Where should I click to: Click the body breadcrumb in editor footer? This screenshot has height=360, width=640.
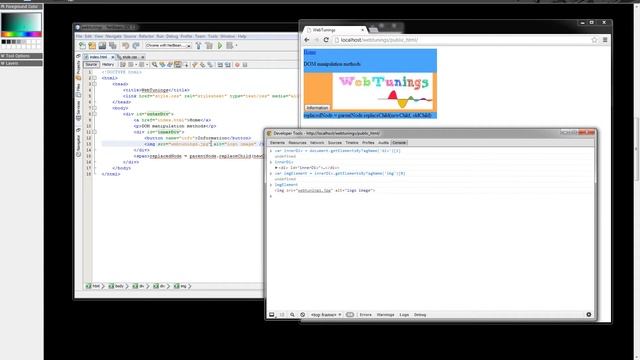[x=117, y=287]
